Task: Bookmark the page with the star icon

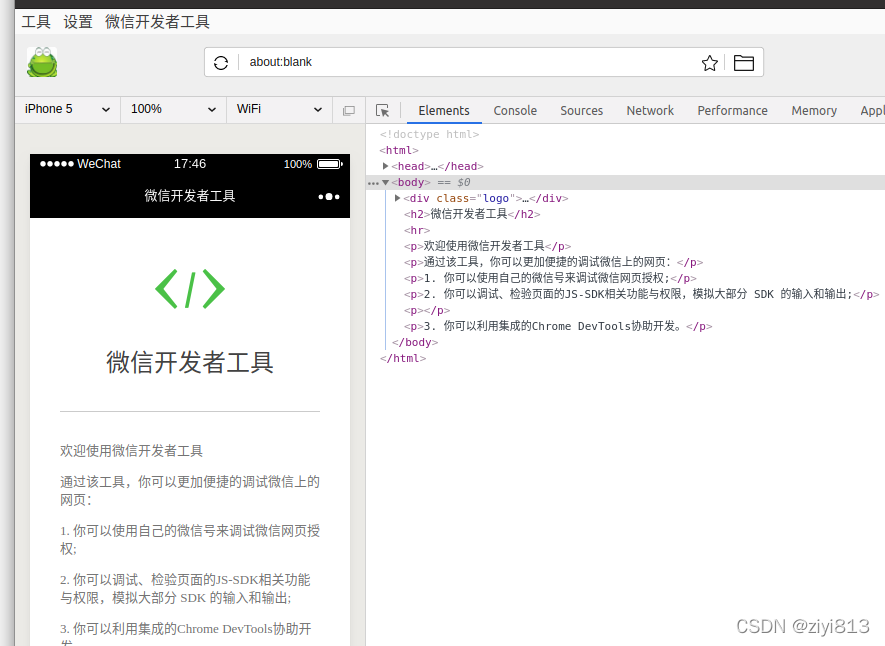Action: (709, 63)
